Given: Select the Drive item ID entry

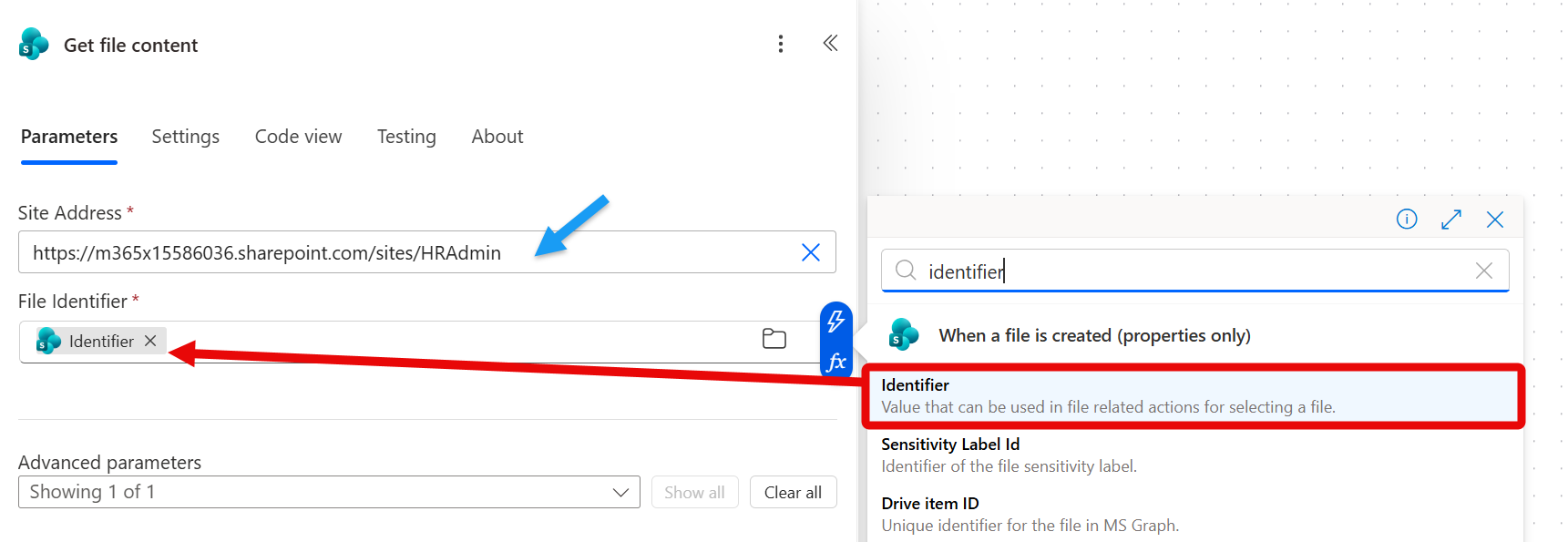Looking at the screenshot, I should [1193, 515].
